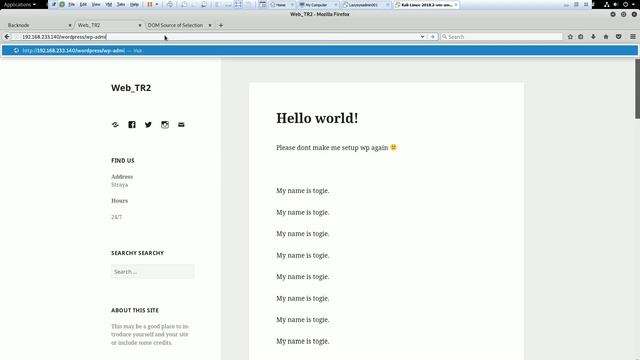Open the Pocket shield icon
Screen dimensions: 640x360
tap(619, 37)
